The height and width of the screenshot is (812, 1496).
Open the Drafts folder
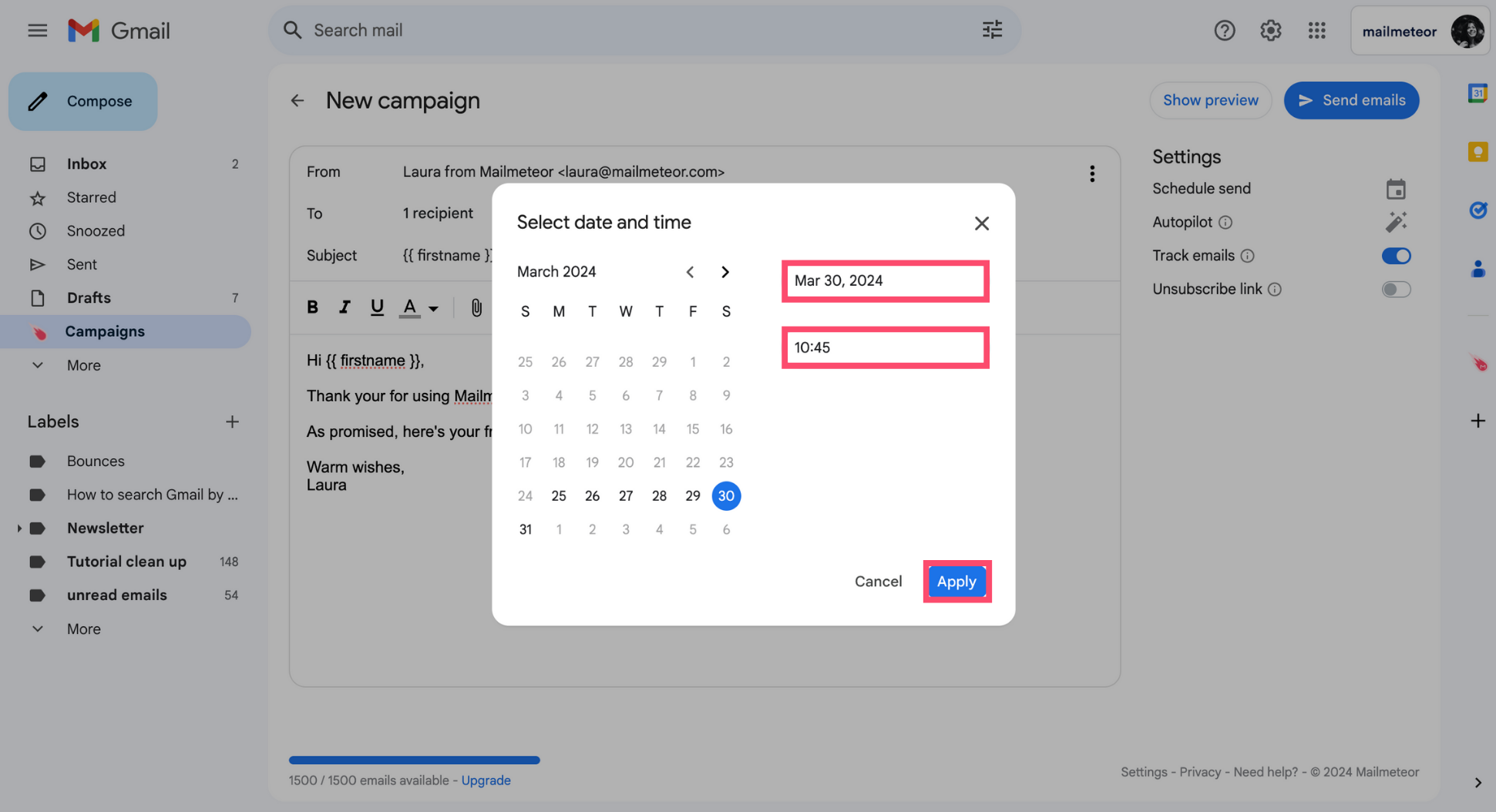pyautogui.click(x=127, y=298)
